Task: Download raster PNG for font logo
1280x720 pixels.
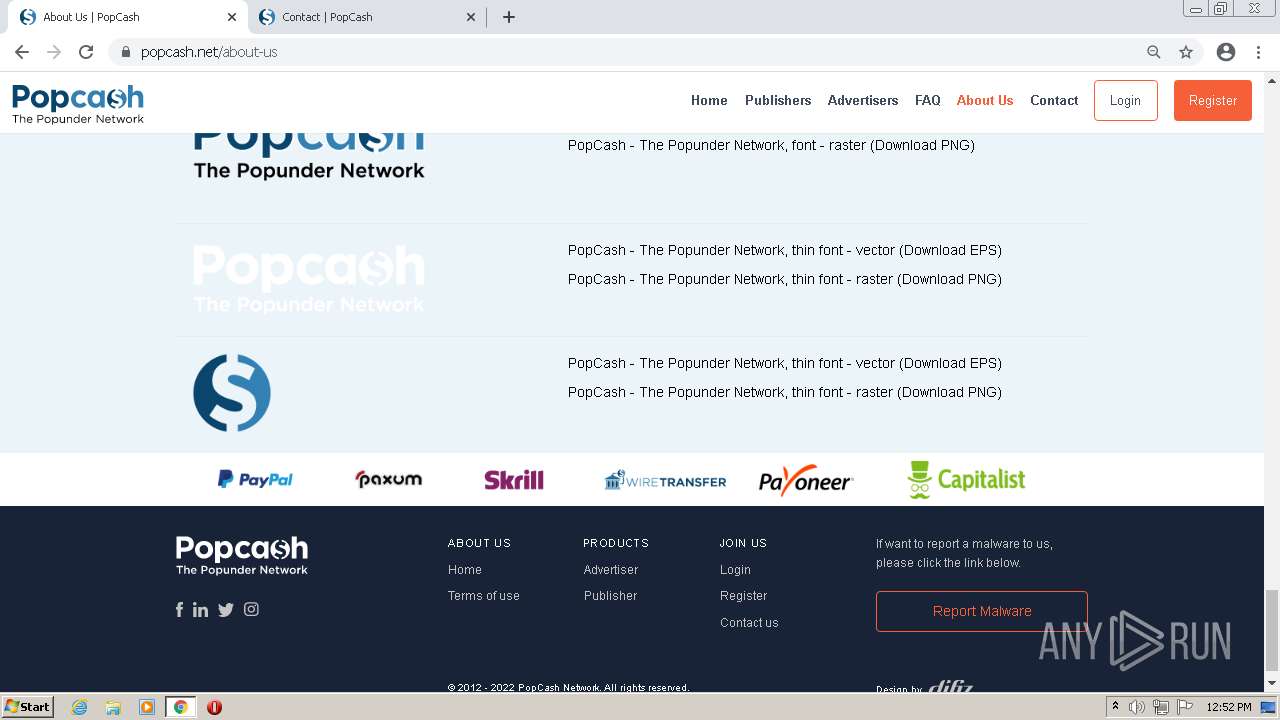Action: [771, 145]
